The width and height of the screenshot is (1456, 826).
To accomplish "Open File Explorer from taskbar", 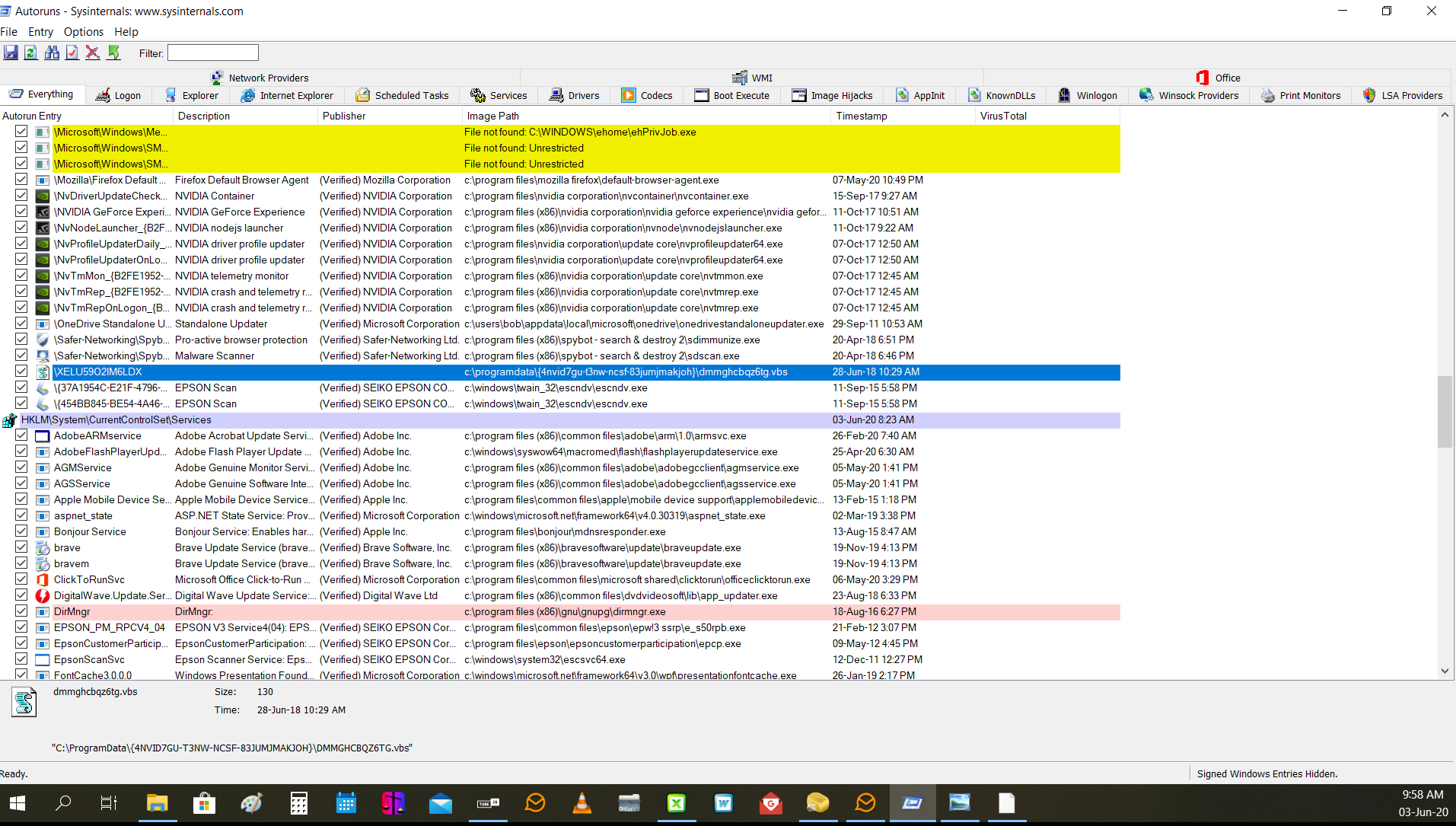I will click(x=157, y=803).
